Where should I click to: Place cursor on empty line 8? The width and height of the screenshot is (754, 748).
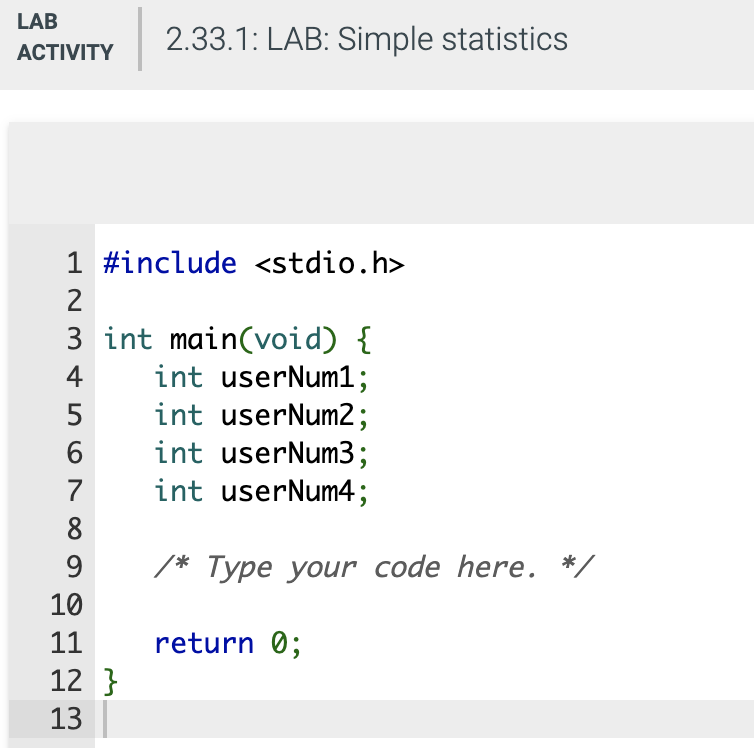[424, 529]
